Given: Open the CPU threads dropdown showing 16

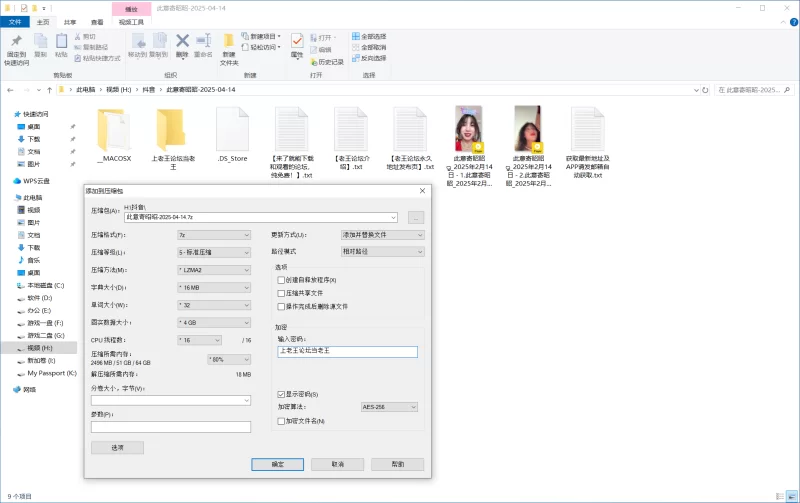Looking at the screenshot, I should (199, 340).
